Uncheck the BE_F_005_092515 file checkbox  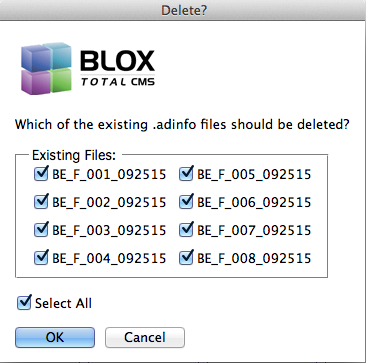[186, 174]
